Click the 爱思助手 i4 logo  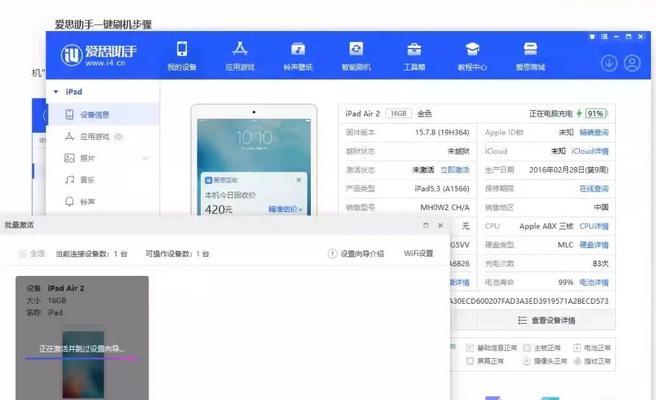point(99,54)
